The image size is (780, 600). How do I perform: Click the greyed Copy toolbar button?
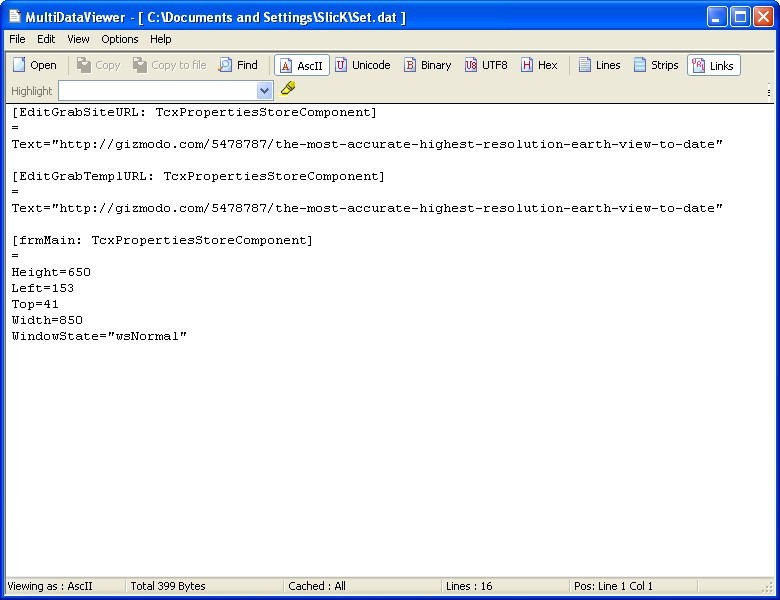coord(98,65)
